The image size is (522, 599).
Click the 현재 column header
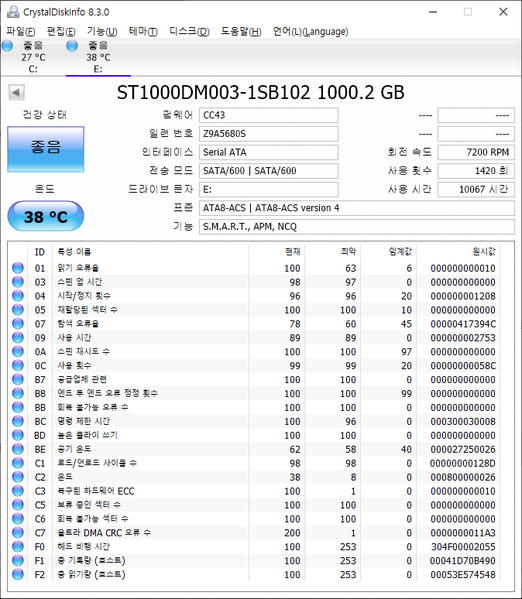tap(277, 252)
